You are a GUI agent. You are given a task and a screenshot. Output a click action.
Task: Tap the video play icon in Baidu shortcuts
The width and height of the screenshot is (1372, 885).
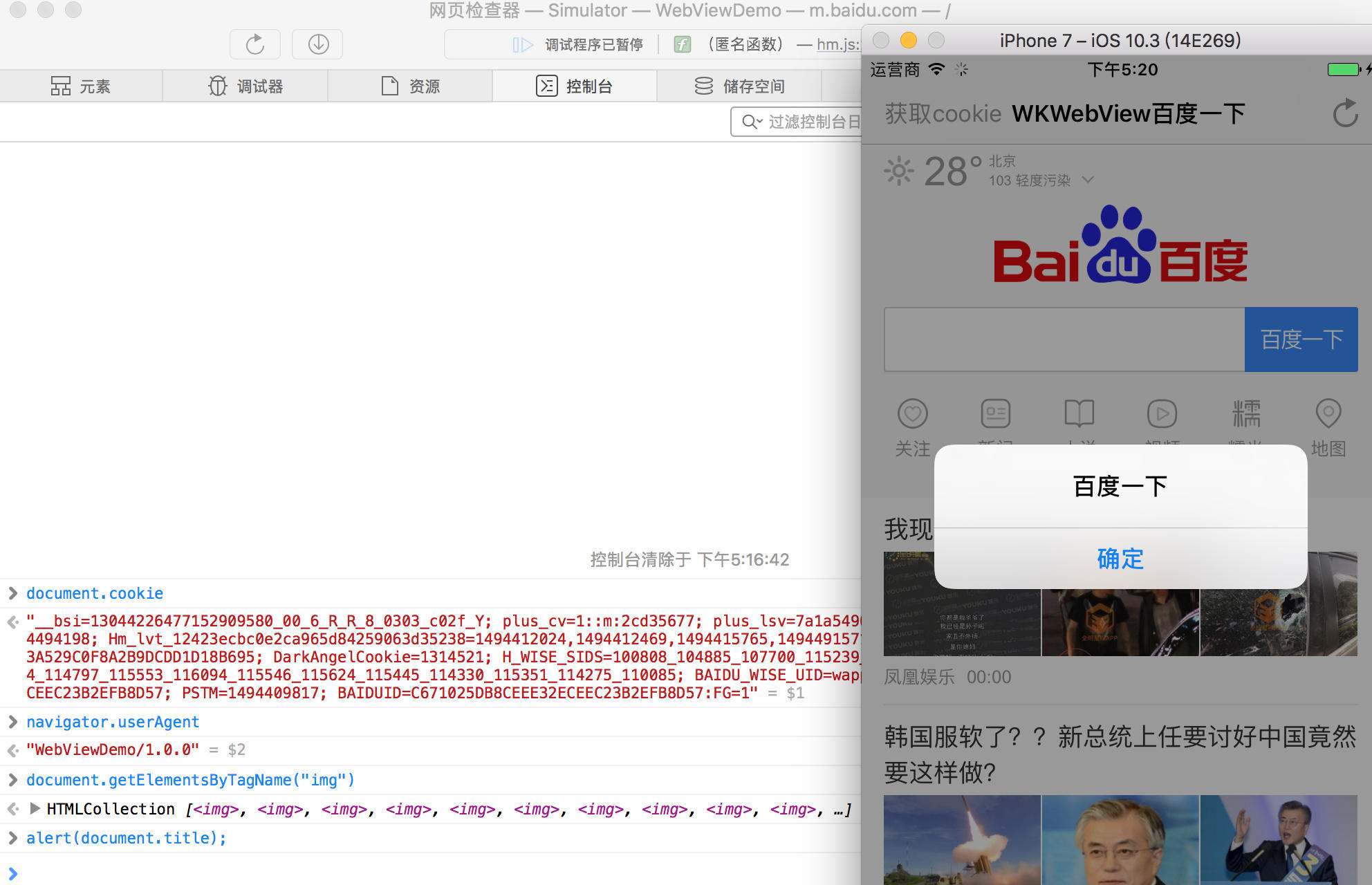1162,414
